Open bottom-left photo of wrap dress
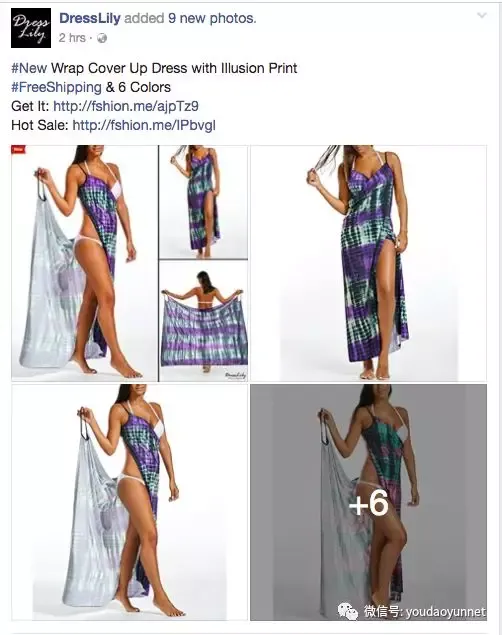Viewport: 502px width, 635px height. tap(130, 502)
